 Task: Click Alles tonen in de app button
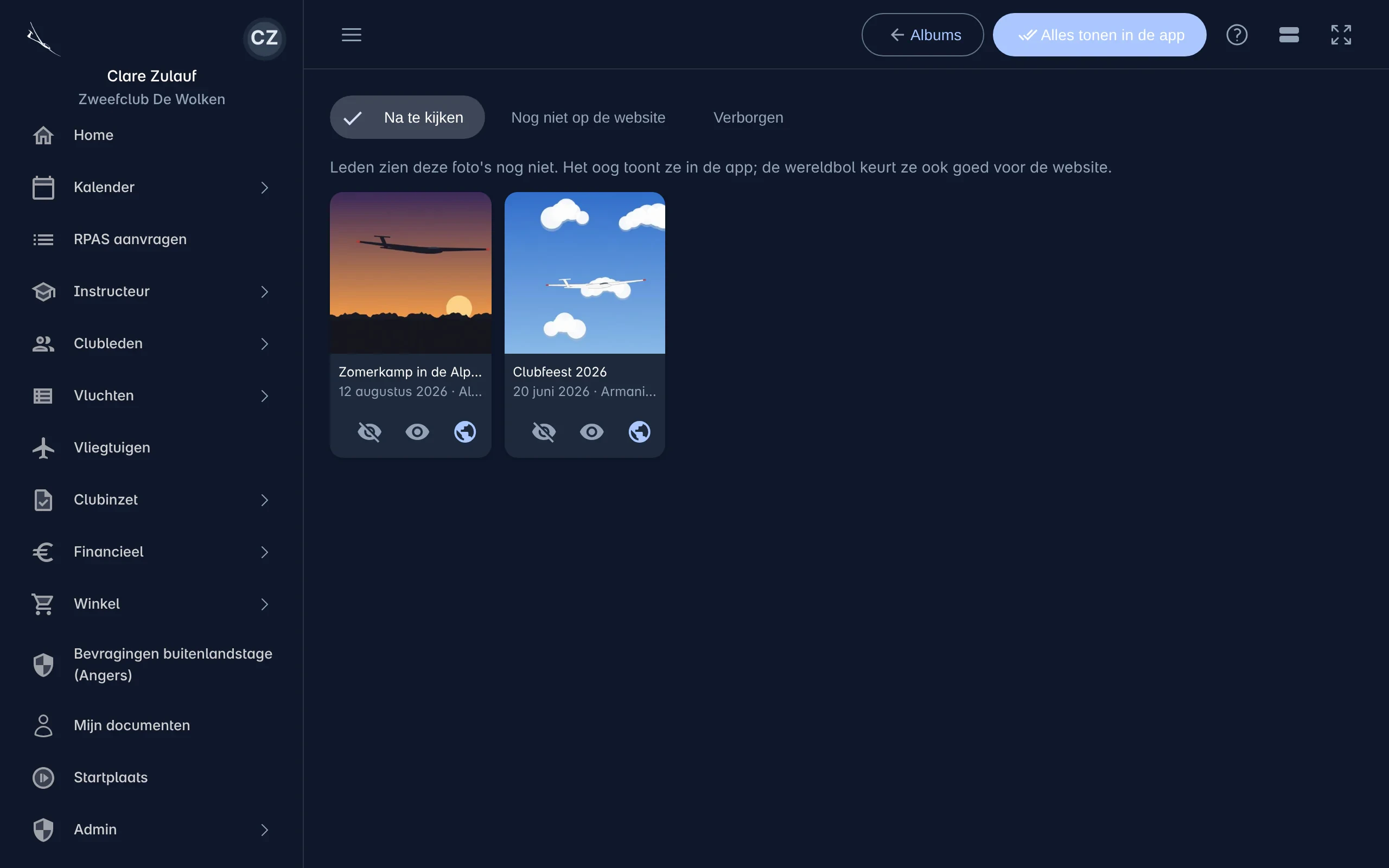tap(1099, 35)
